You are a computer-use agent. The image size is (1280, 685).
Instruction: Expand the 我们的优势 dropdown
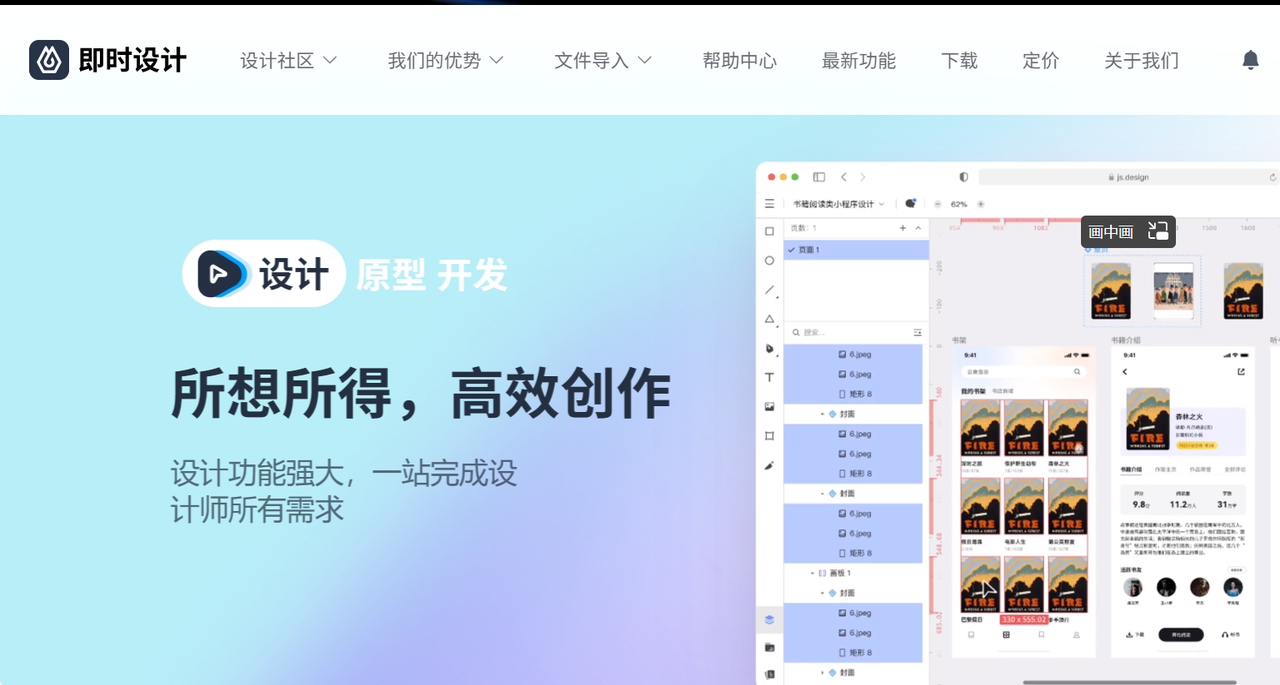(x=445, y=61)
